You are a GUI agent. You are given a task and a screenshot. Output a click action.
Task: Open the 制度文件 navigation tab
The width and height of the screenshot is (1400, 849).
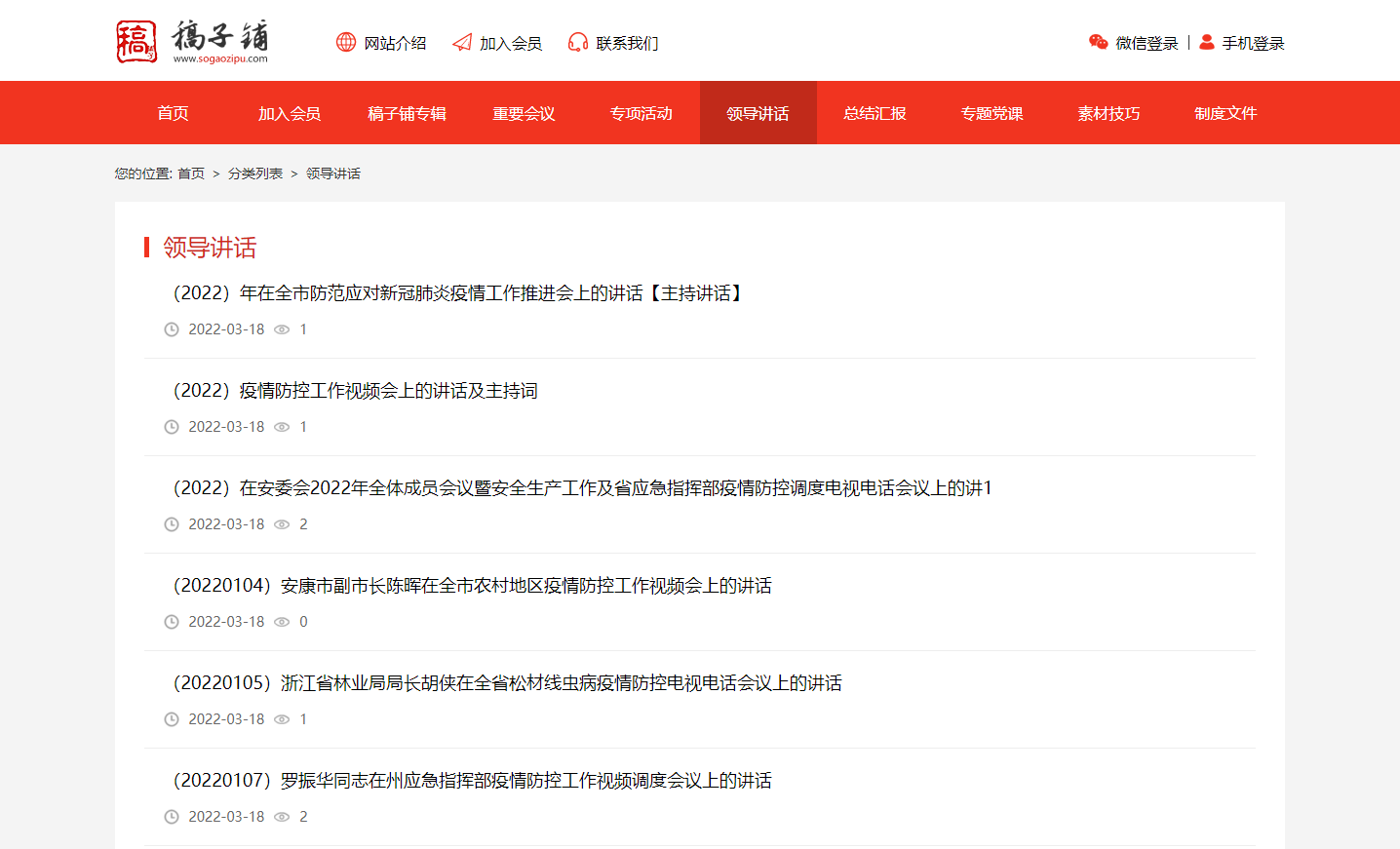(1225, 112)
